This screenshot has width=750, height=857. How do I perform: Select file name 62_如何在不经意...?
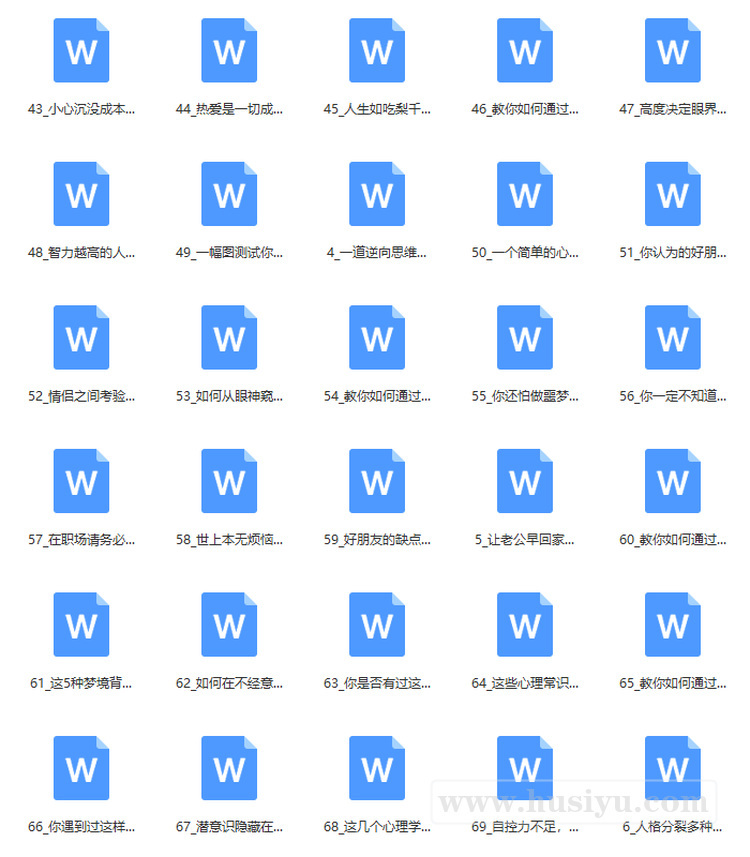tap(229, 683)
